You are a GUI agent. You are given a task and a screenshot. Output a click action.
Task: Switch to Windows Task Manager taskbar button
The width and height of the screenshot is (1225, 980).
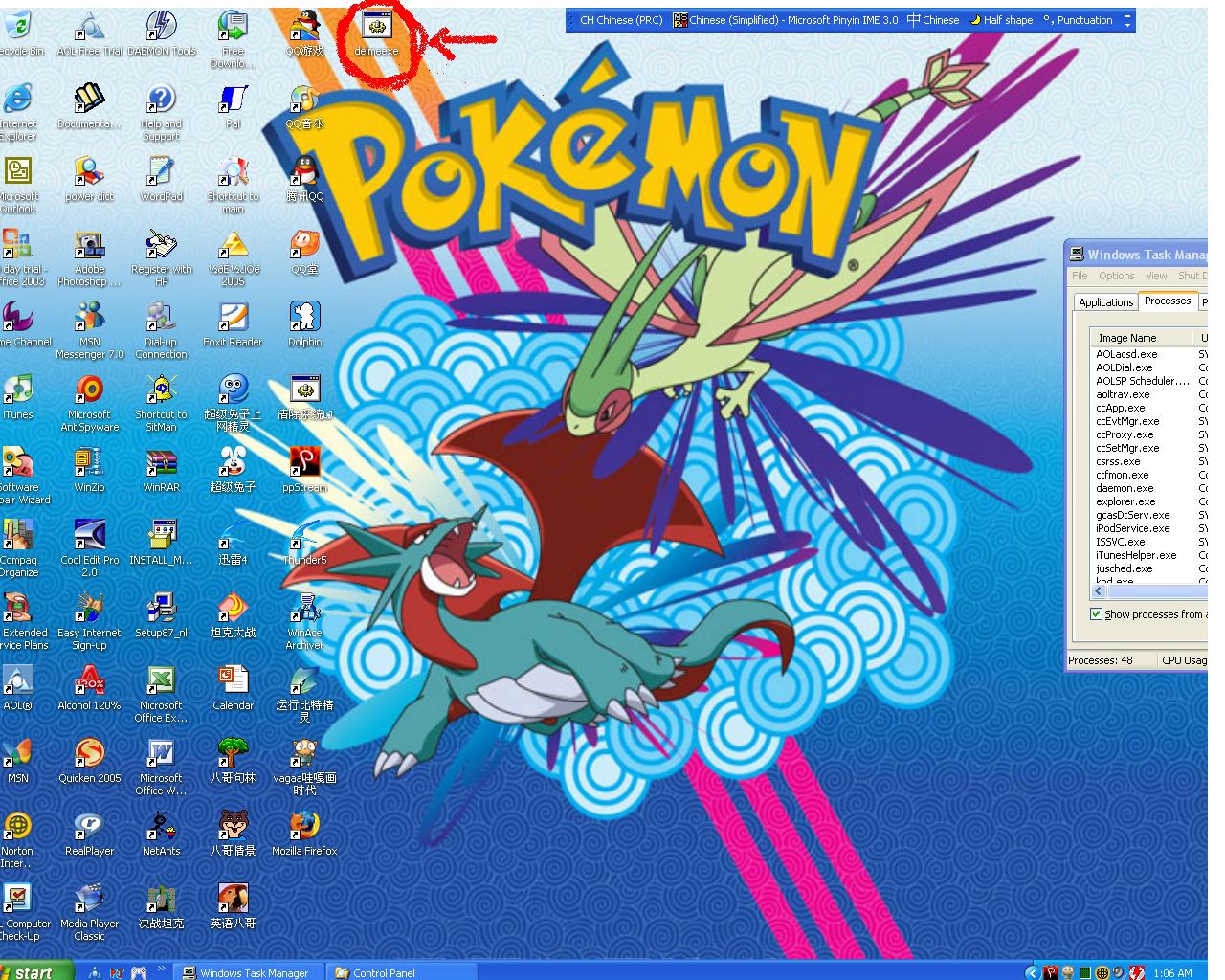click(x=251, y=972)
